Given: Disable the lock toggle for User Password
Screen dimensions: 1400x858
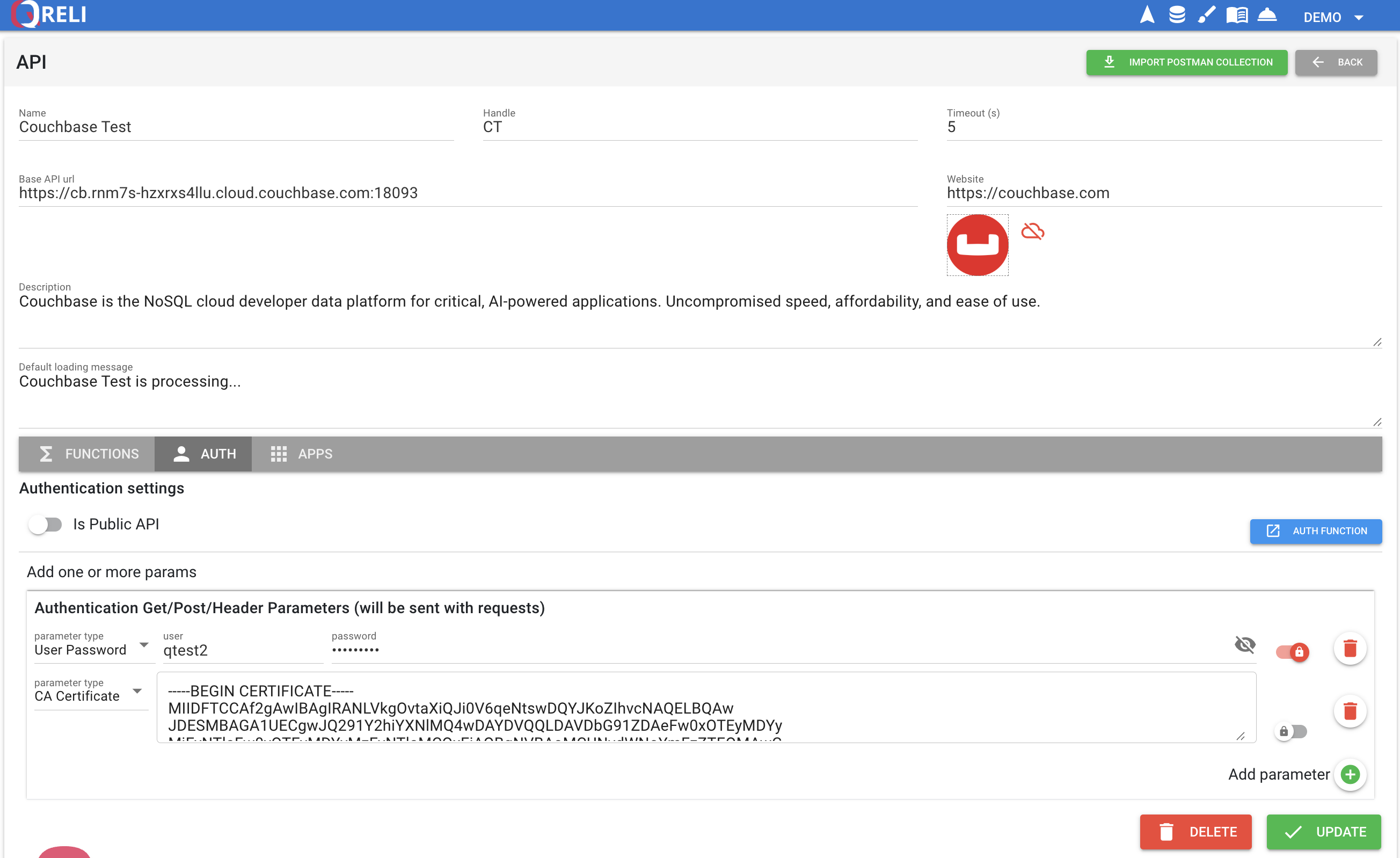Looking at the screenshot, I should pos(1292,652).
